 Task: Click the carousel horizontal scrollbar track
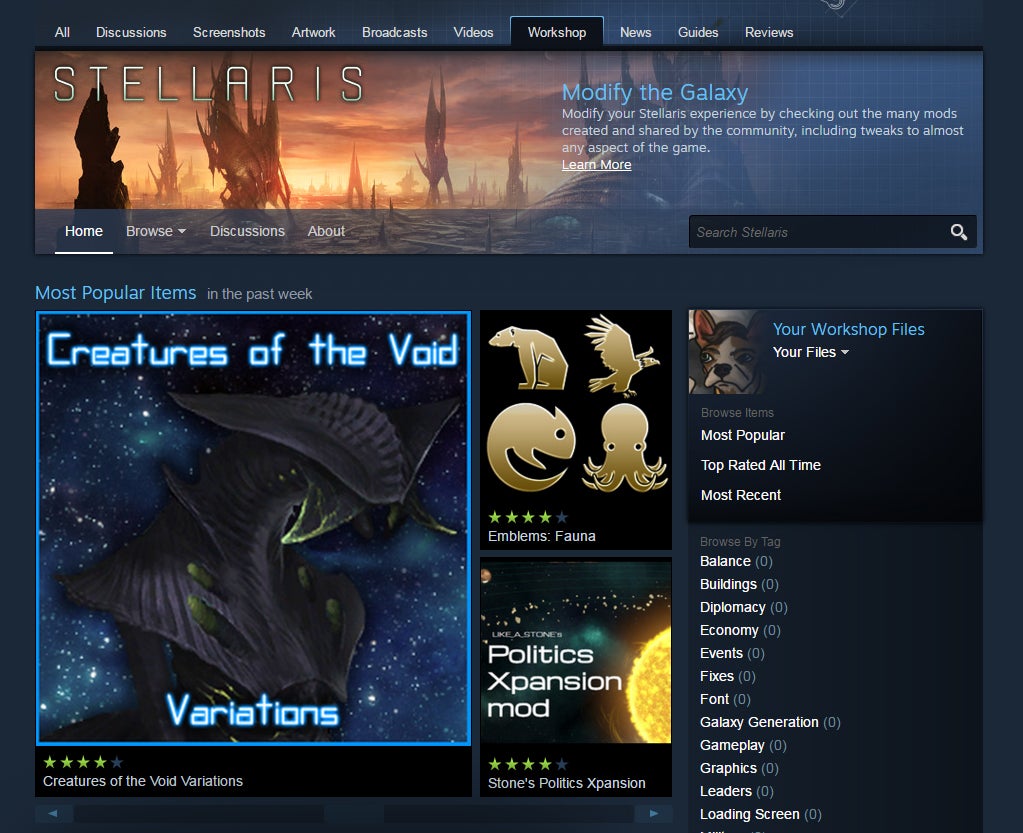pos(354,813)
